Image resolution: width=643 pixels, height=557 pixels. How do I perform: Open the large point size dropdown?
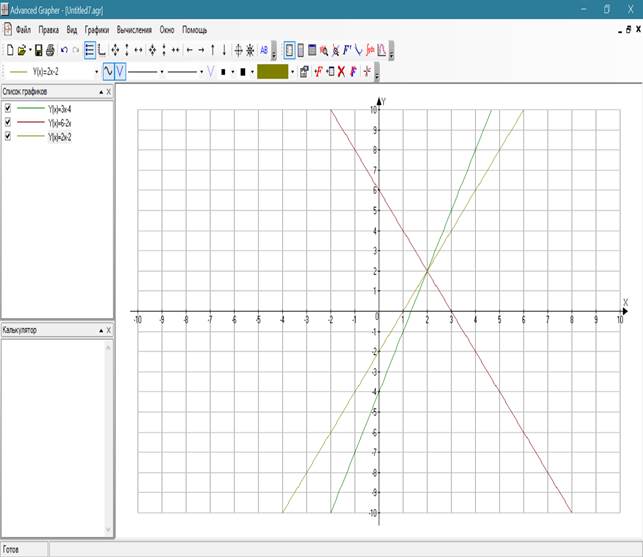click(252, 72)
